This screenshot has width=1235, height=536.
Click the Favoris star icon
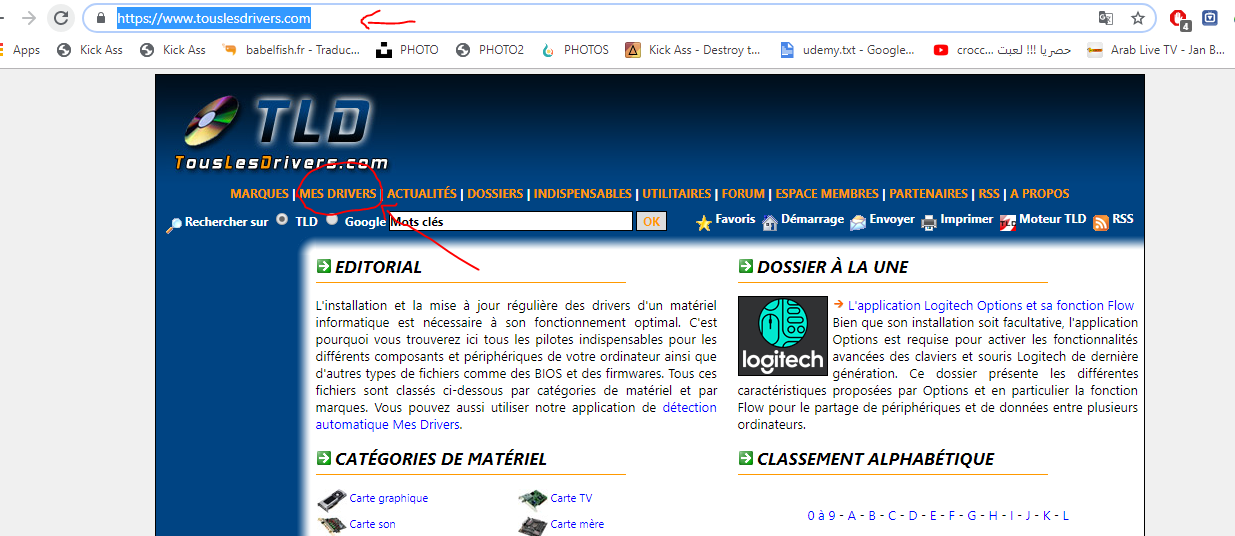click(704, 223)
